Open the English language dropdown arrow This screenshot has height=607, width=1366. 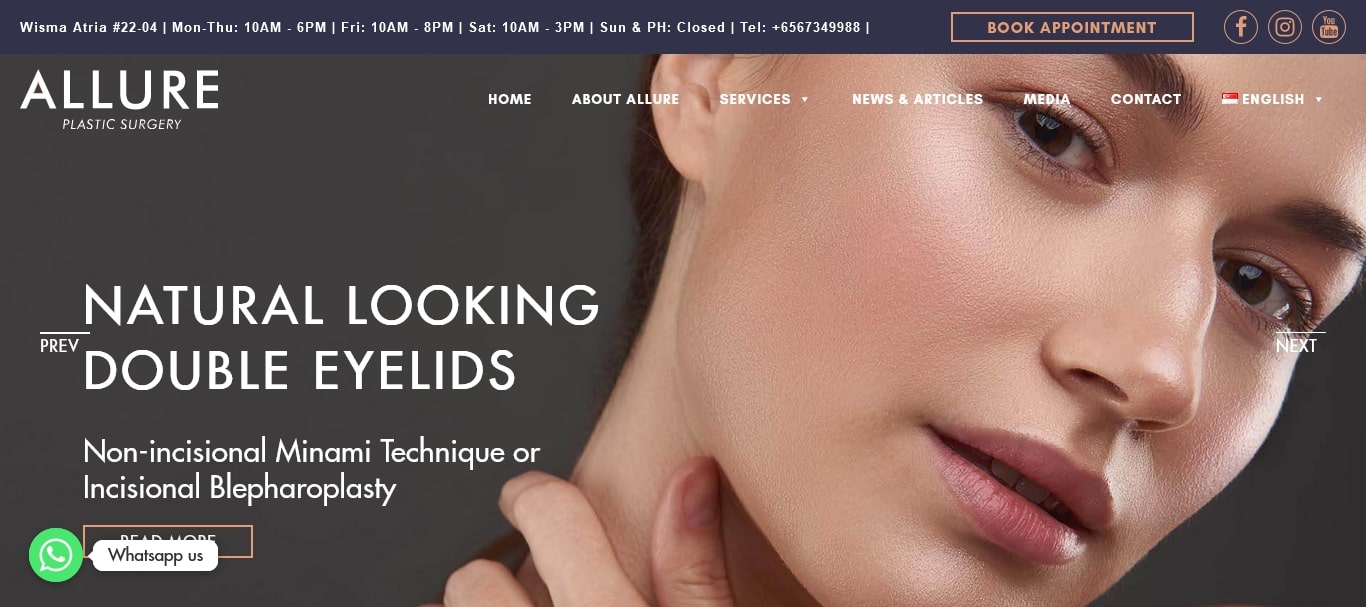(x=1319, y=100)
